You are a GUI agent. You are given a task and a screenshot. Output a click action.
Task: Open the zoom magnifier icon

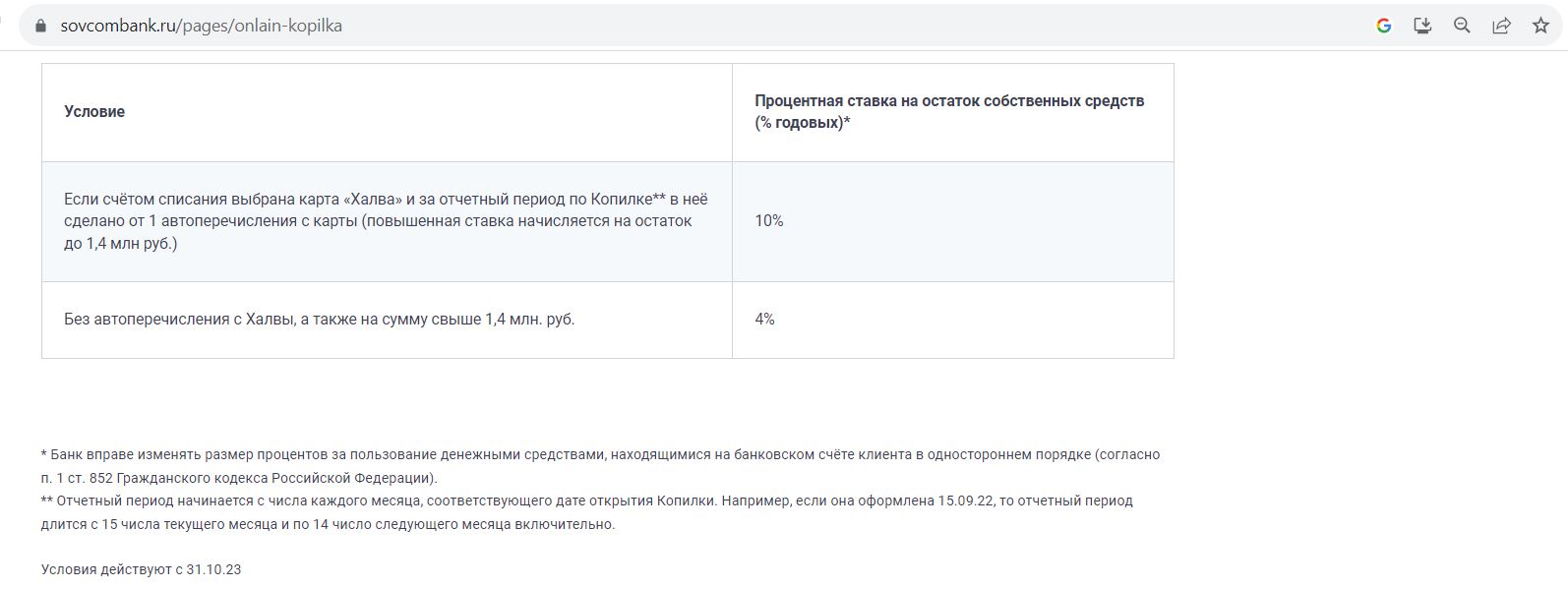tap(1462, 27)
